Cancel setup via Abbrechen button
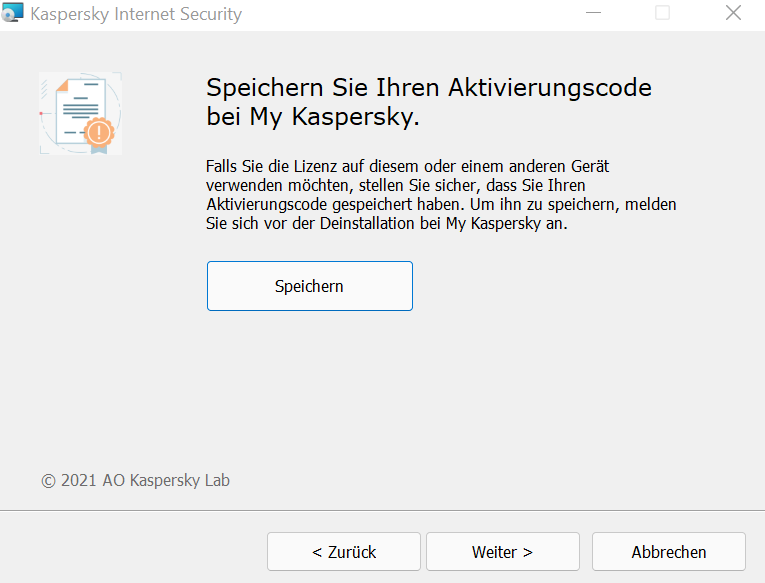The image size is (765, 583). point(668,552)
